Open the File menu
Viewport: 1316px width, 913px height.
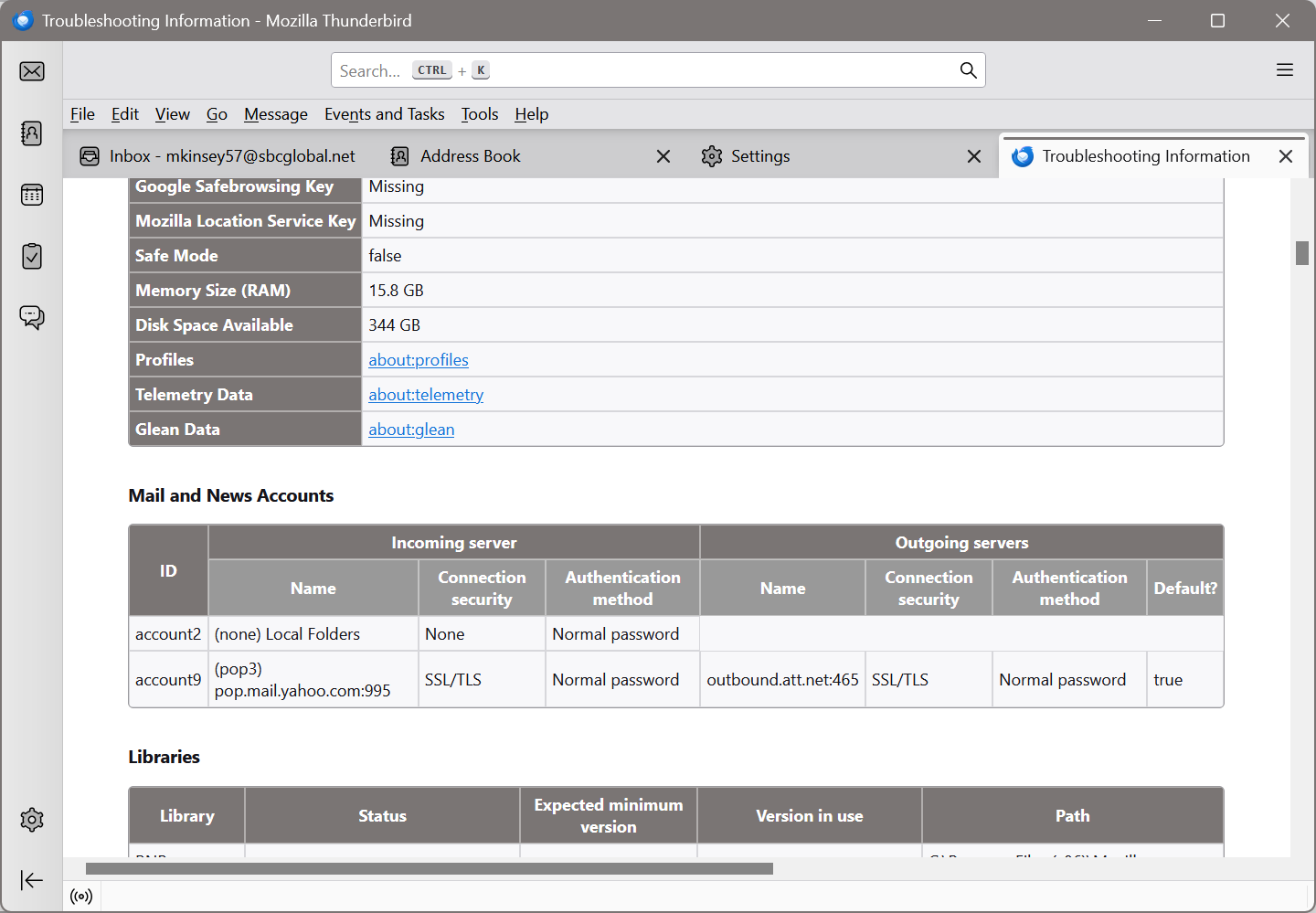click(82, 114)
